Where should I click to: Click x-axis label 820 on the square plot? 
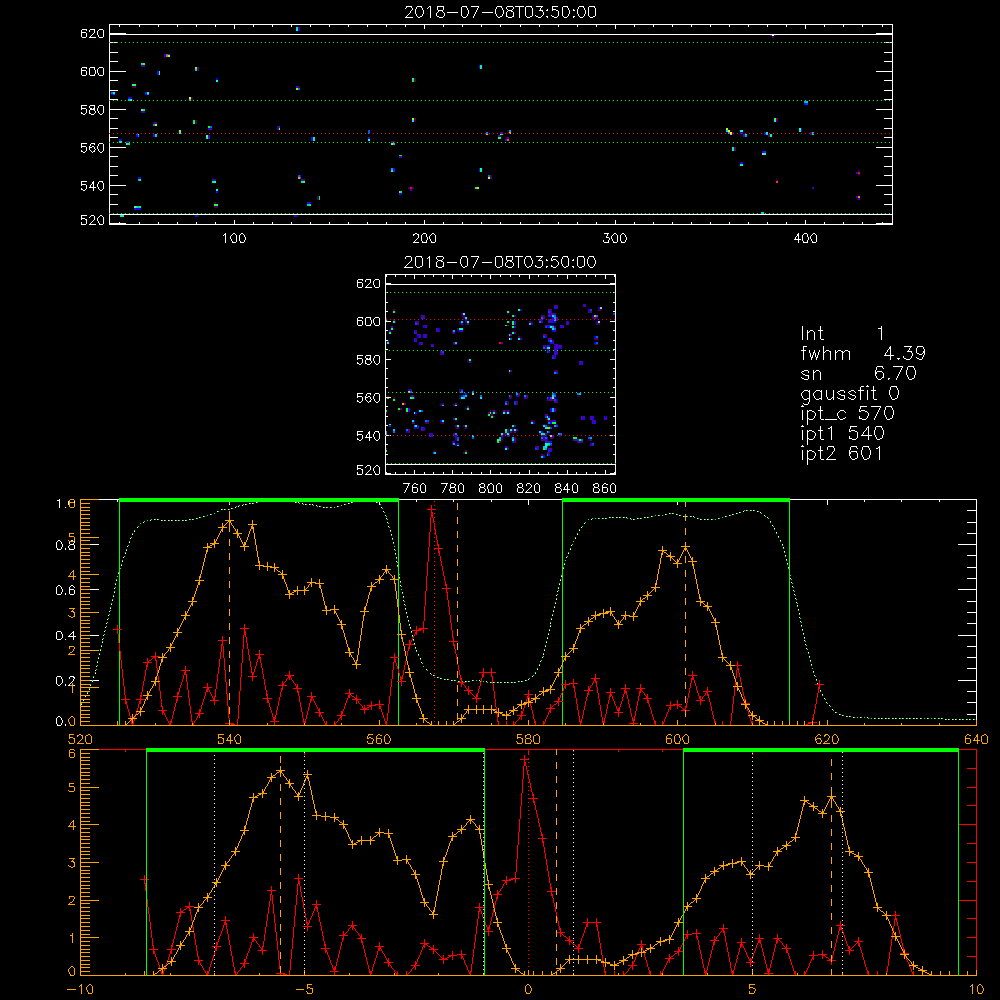coord(529,489)
